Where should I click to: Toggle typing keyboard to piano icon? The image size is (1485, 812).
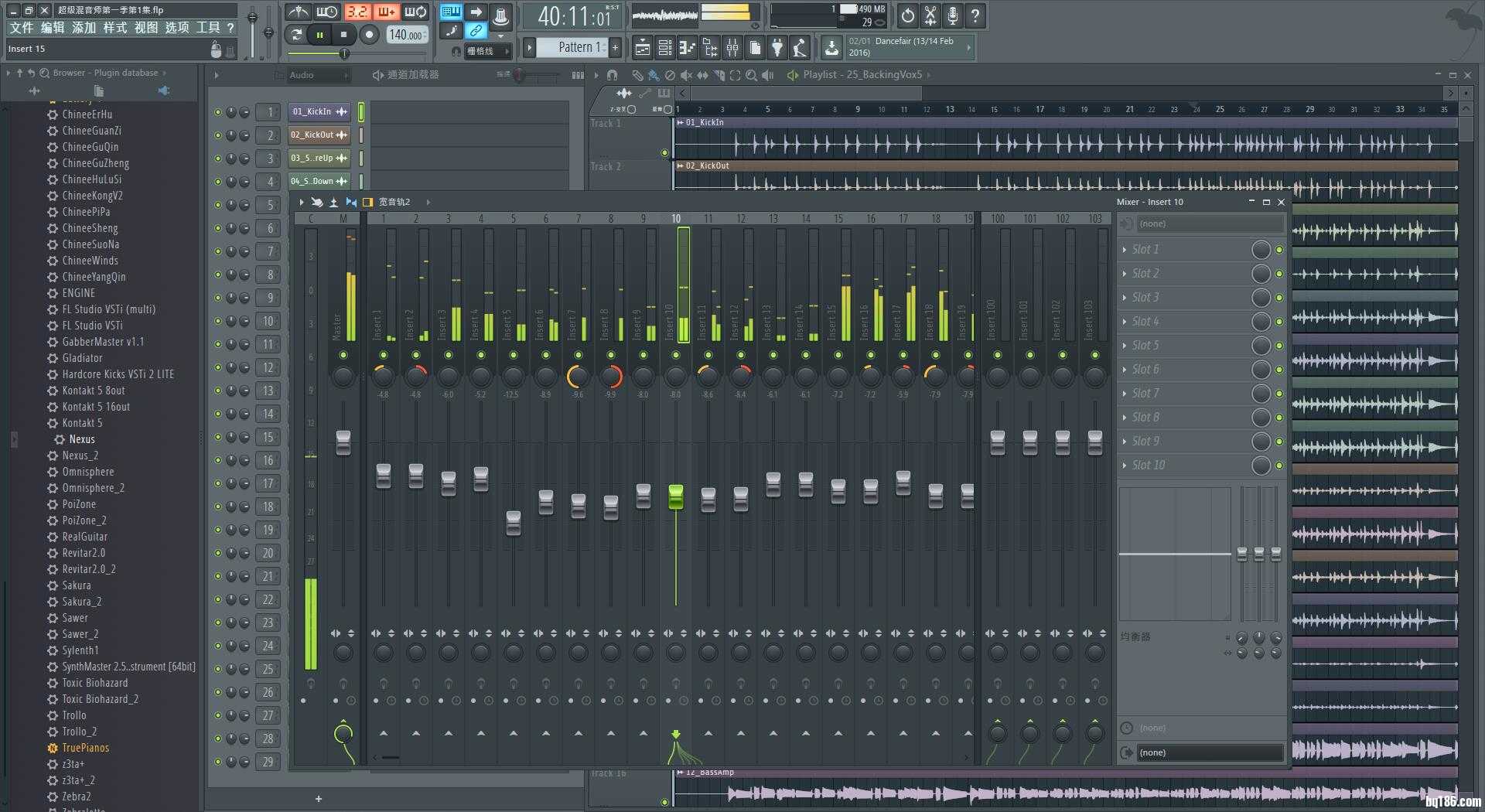(451, 12)
